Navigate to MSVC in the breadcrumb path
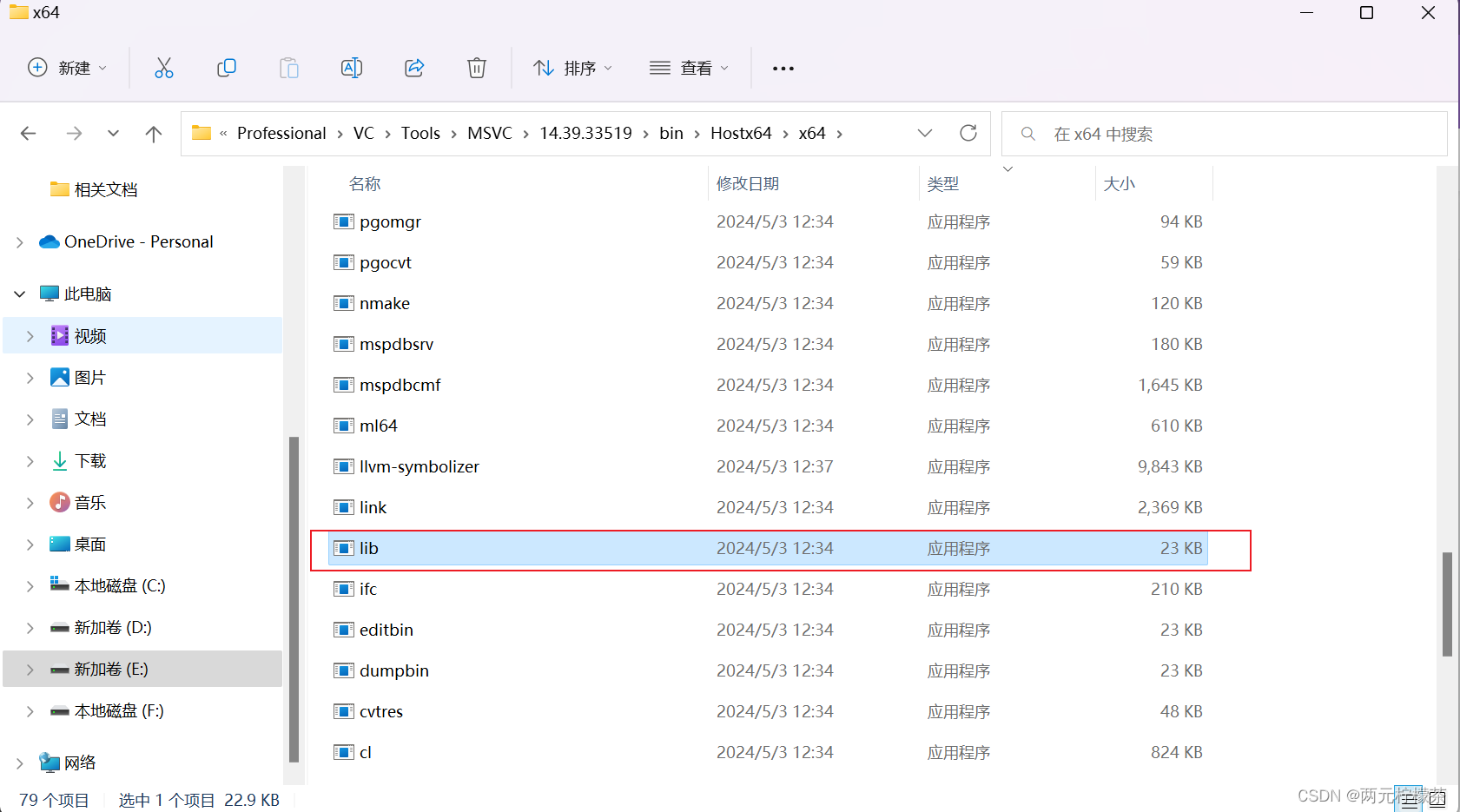The width and height of the screenshot is (1460, 812). click(x=489, y=133)
